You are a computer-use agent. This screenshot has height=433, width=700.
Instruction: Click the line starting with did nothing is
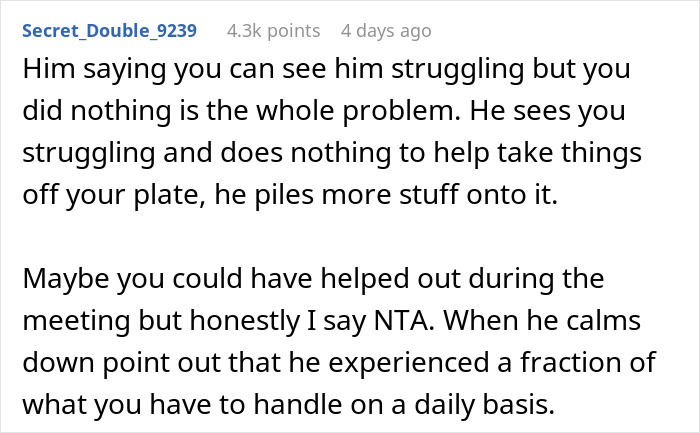[x=324, y=111]
